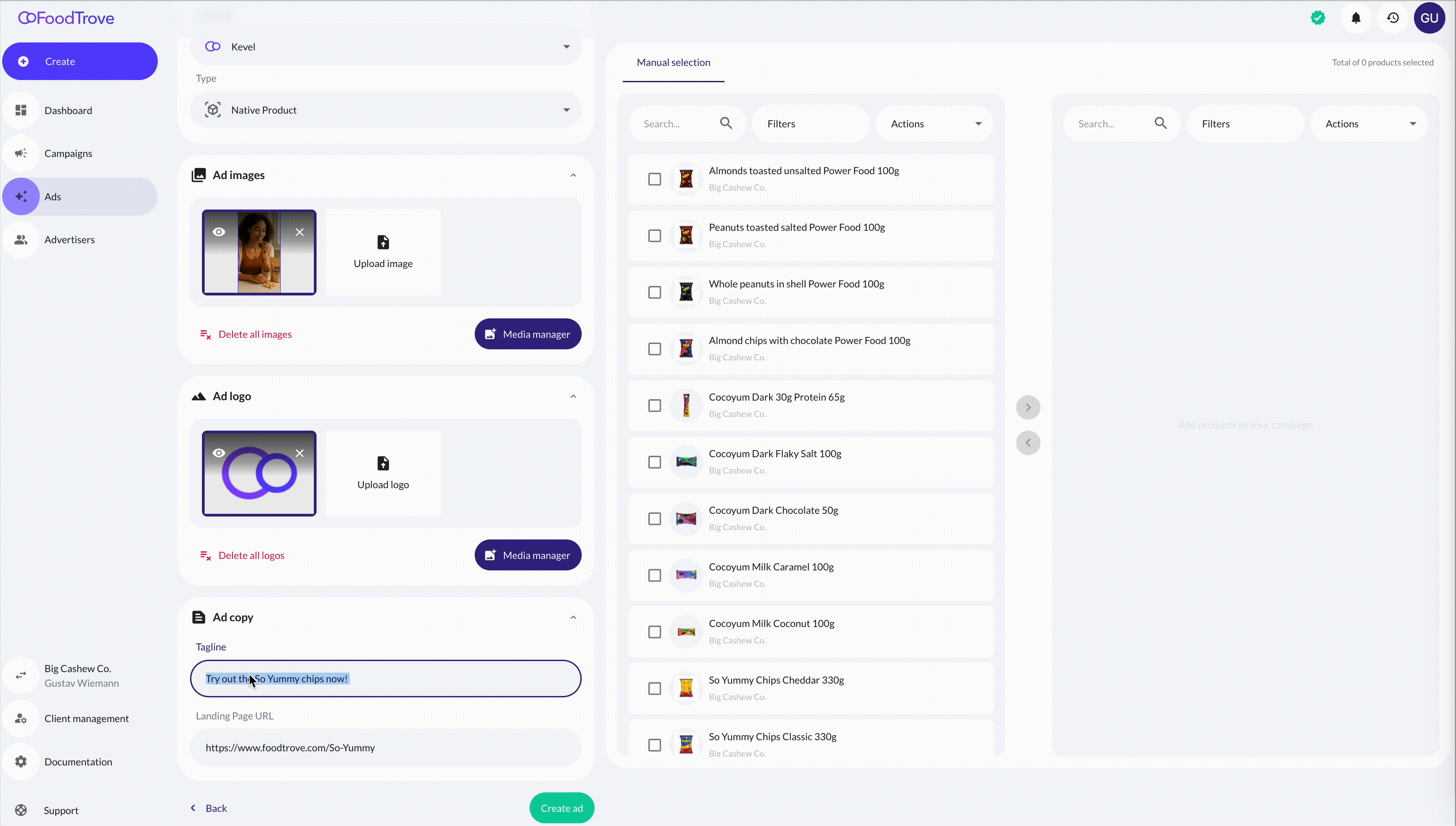
Task: Open the Native Product type dropdown
Action: point(385,110)
